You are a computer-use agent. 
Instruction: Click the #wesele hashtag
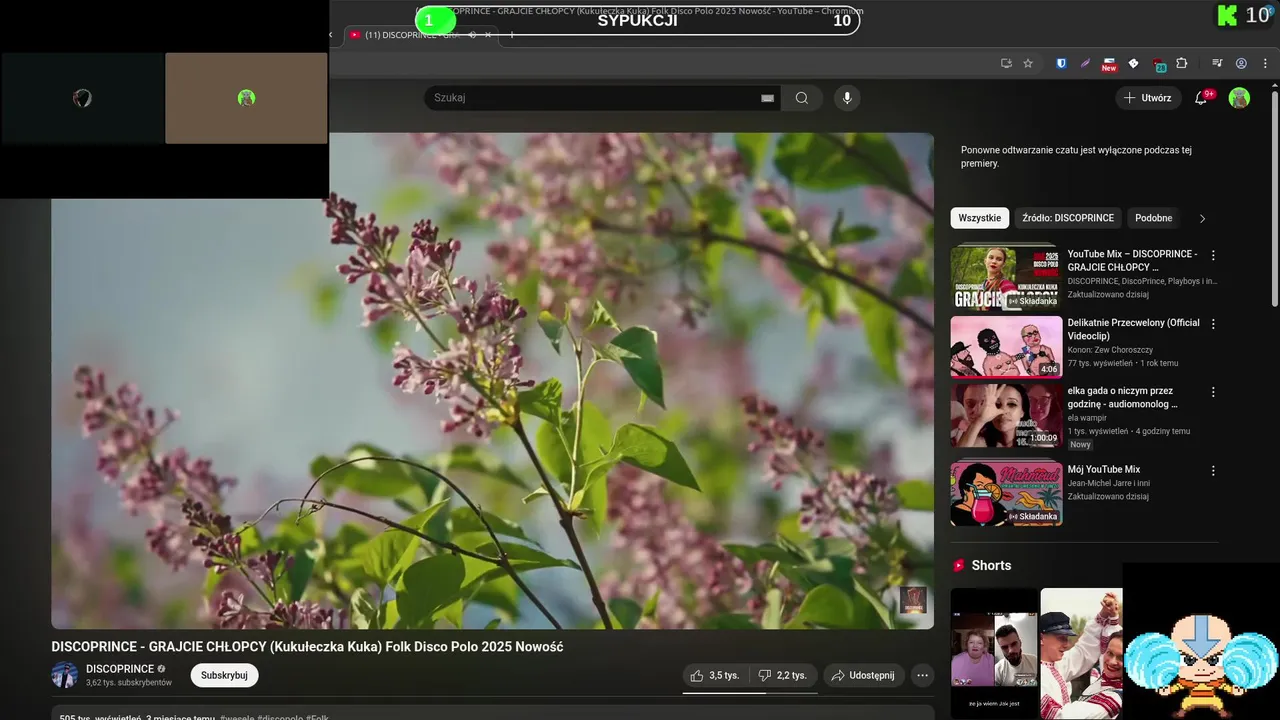237,717
